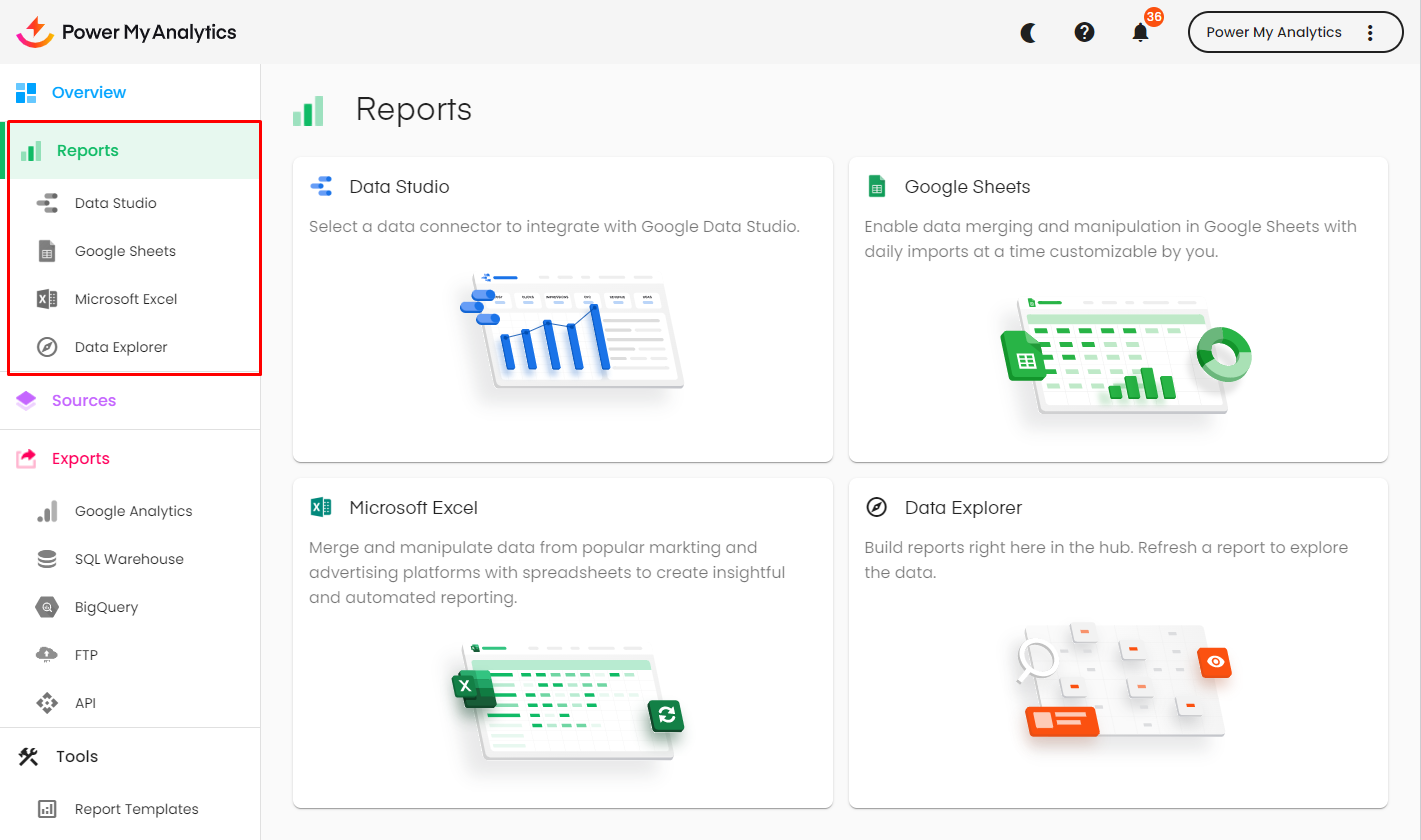Screen dimensions: 1421x840
Task: Select BigQuery under Exports
Action: coord(106,607)
